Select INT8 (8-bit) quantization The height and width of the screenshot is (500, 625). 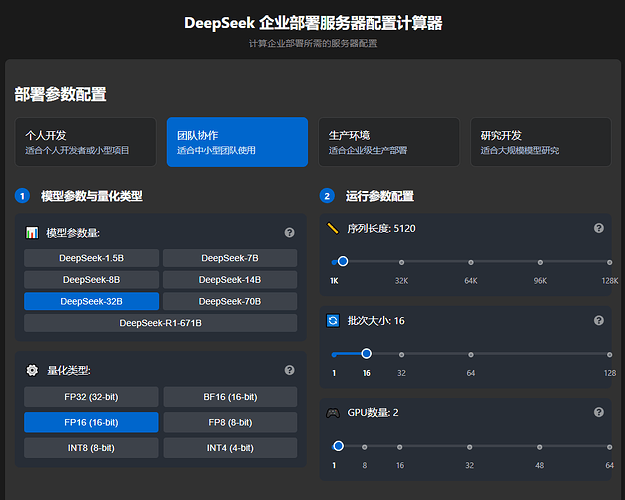[91, 448]
